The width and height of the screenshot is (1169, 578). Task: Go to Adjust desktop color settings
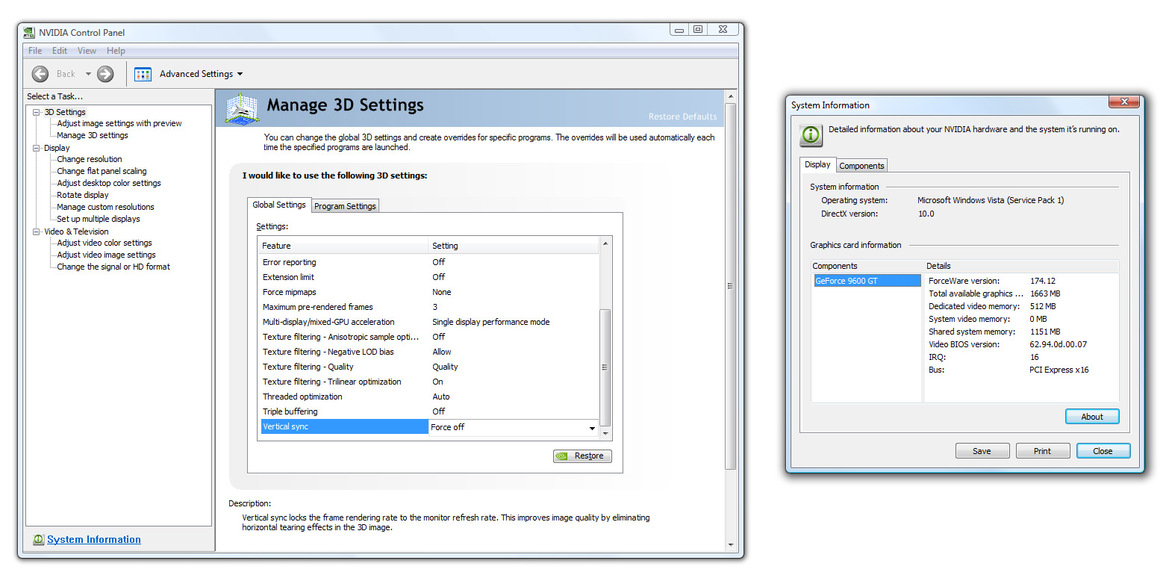click(x=109, y=183)
